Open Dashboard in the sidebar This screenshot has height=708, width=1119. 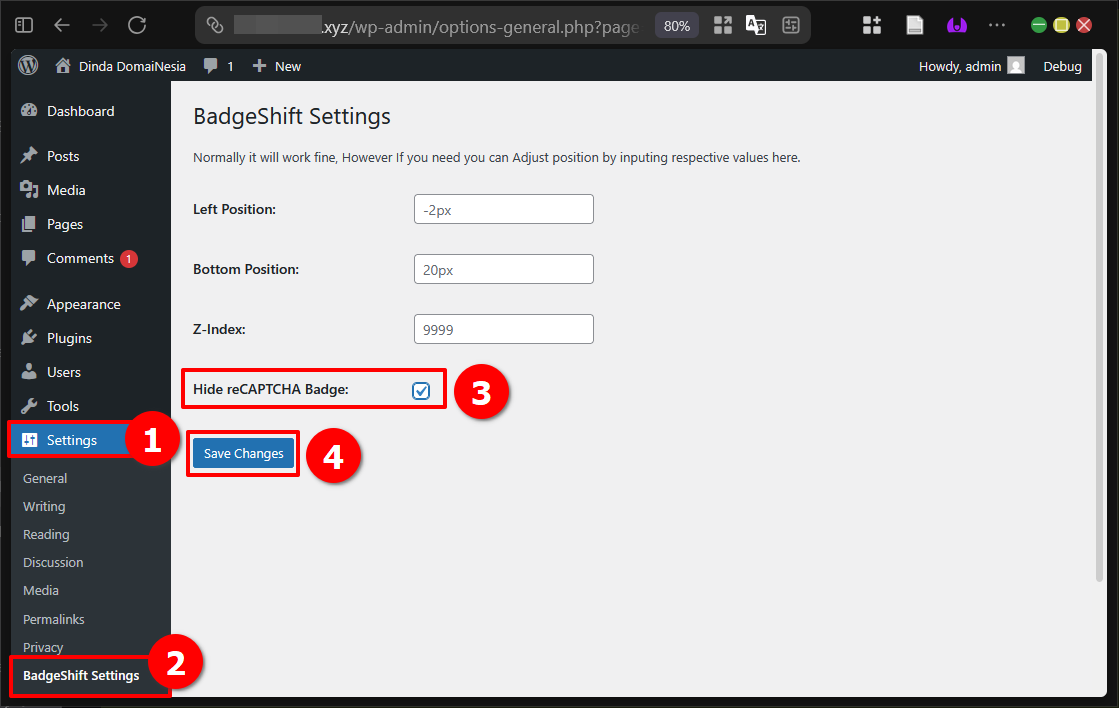point(80,111)
